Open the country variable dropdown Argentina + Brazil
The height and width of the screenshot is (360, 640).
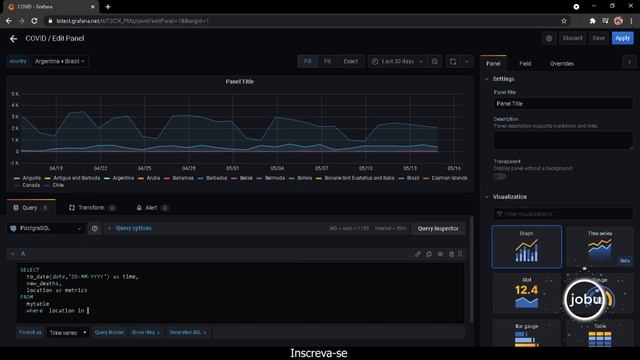point(60,61)
